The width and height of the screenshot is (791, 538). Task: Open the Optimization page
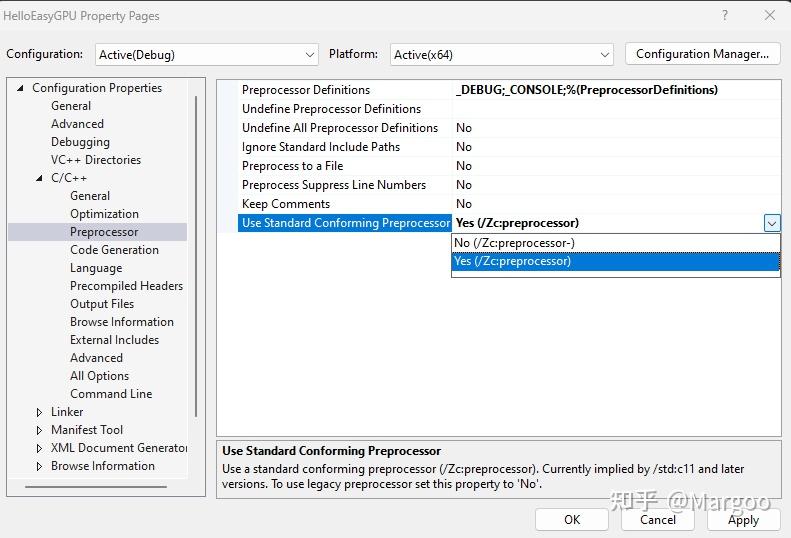coord(104,214)
